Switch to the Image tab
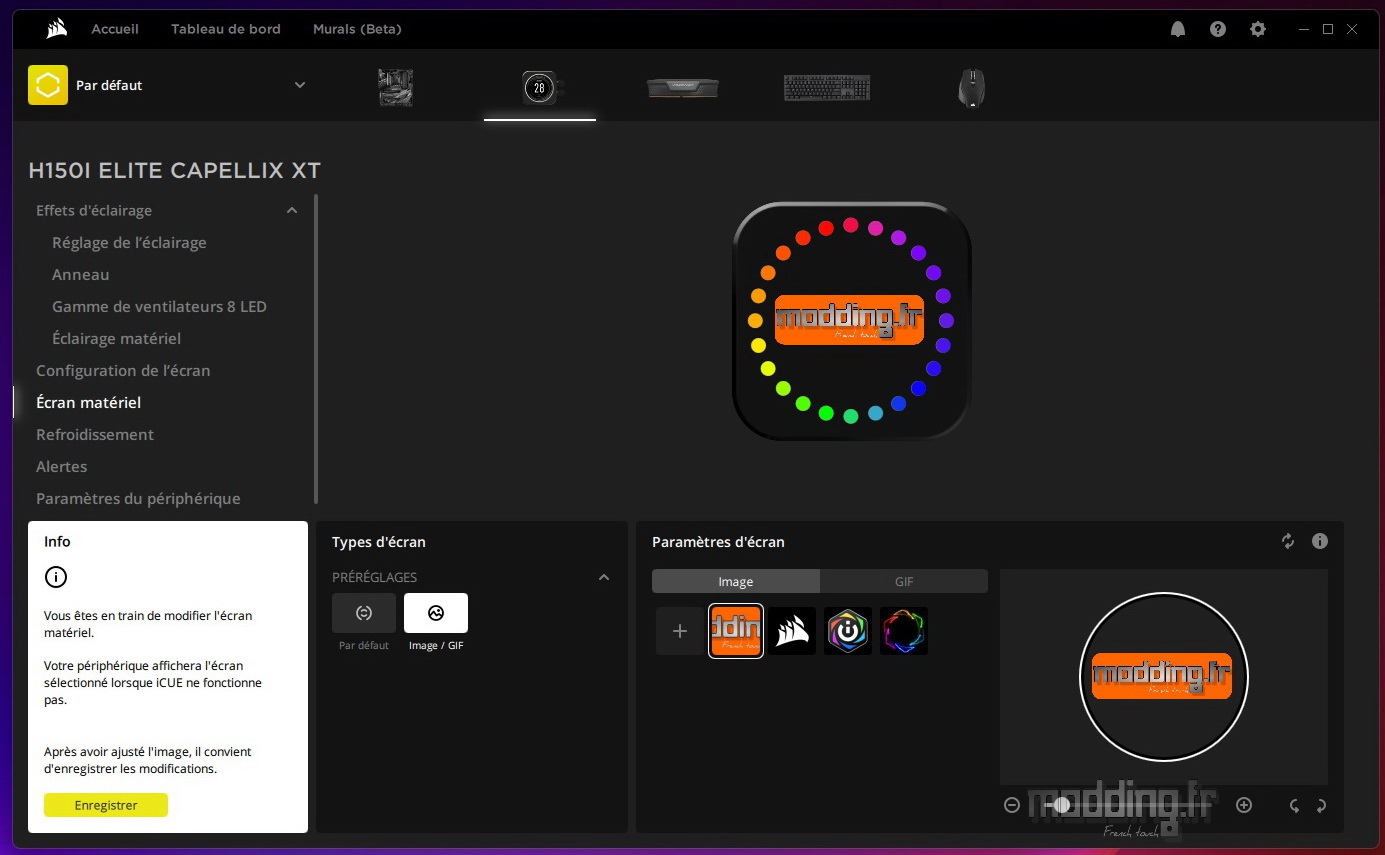This screenshot has width=1385, height=855. (x=736, y=581)
